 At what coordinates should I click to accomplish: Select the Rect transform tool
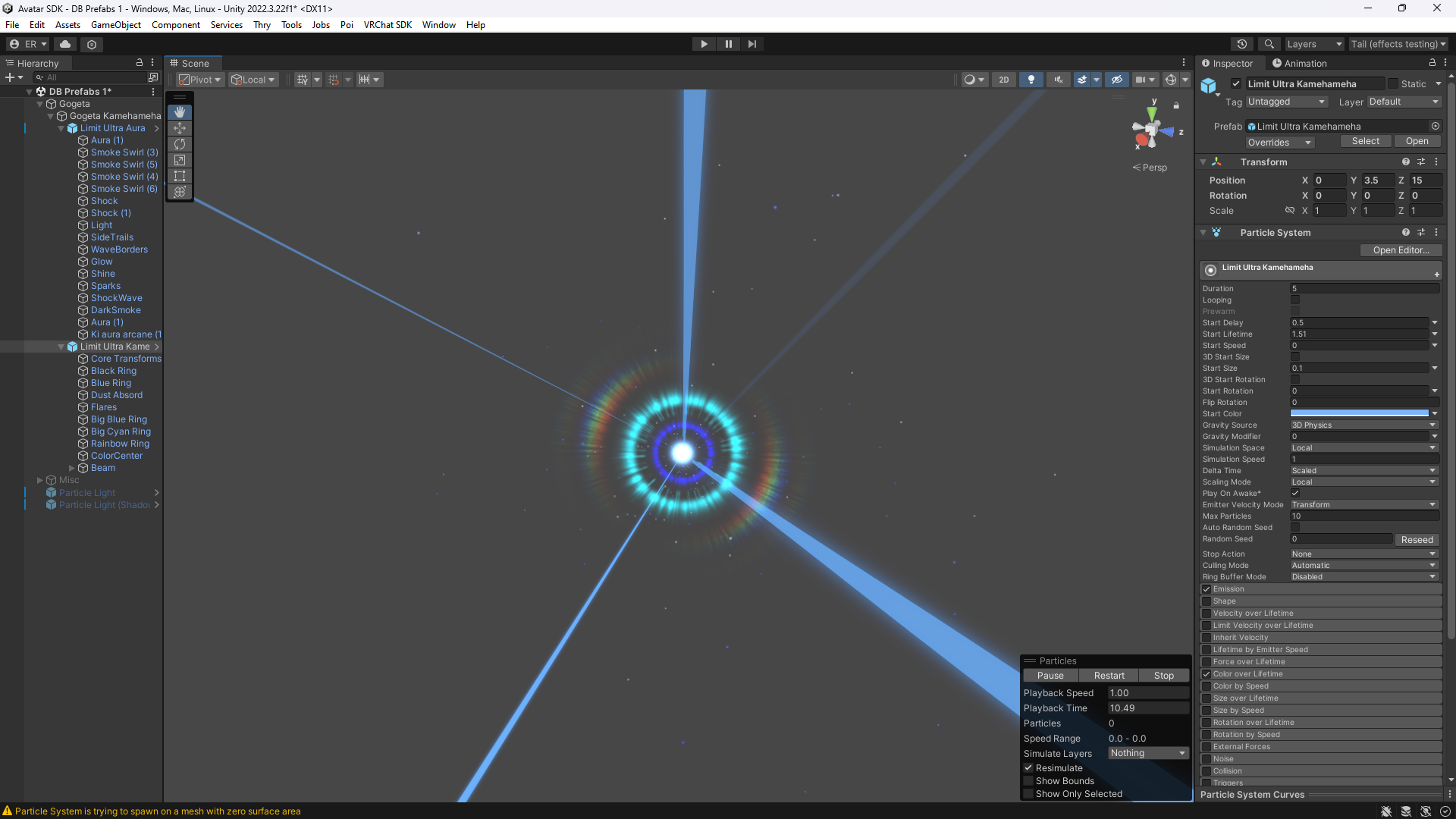pos(180,176)
